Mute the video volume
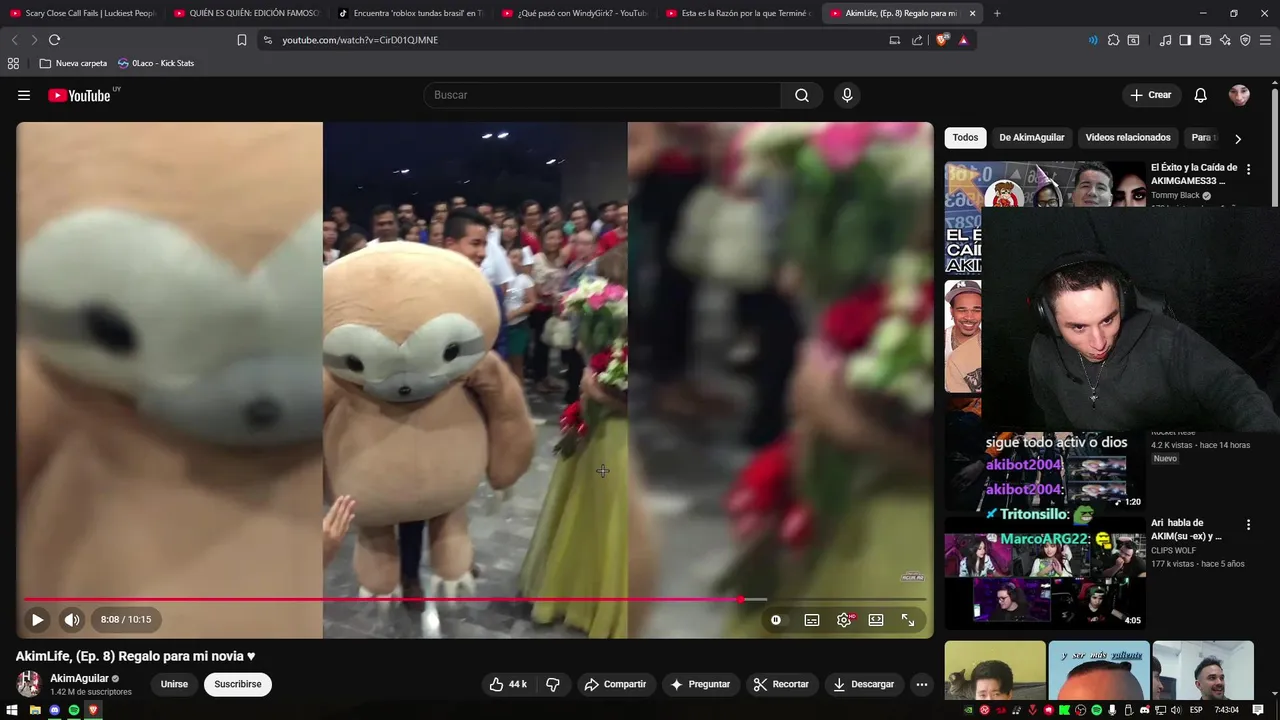The width and height of the screenshot is (1280, 720). point(72,620)
